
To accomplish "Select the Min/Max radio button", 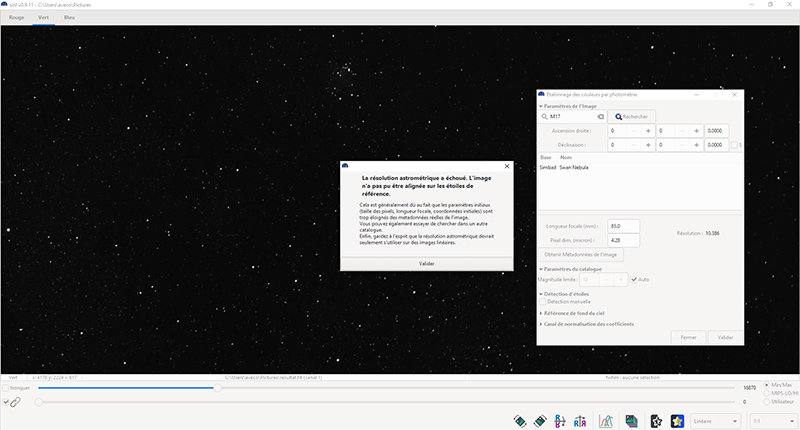I will (767, 385).
